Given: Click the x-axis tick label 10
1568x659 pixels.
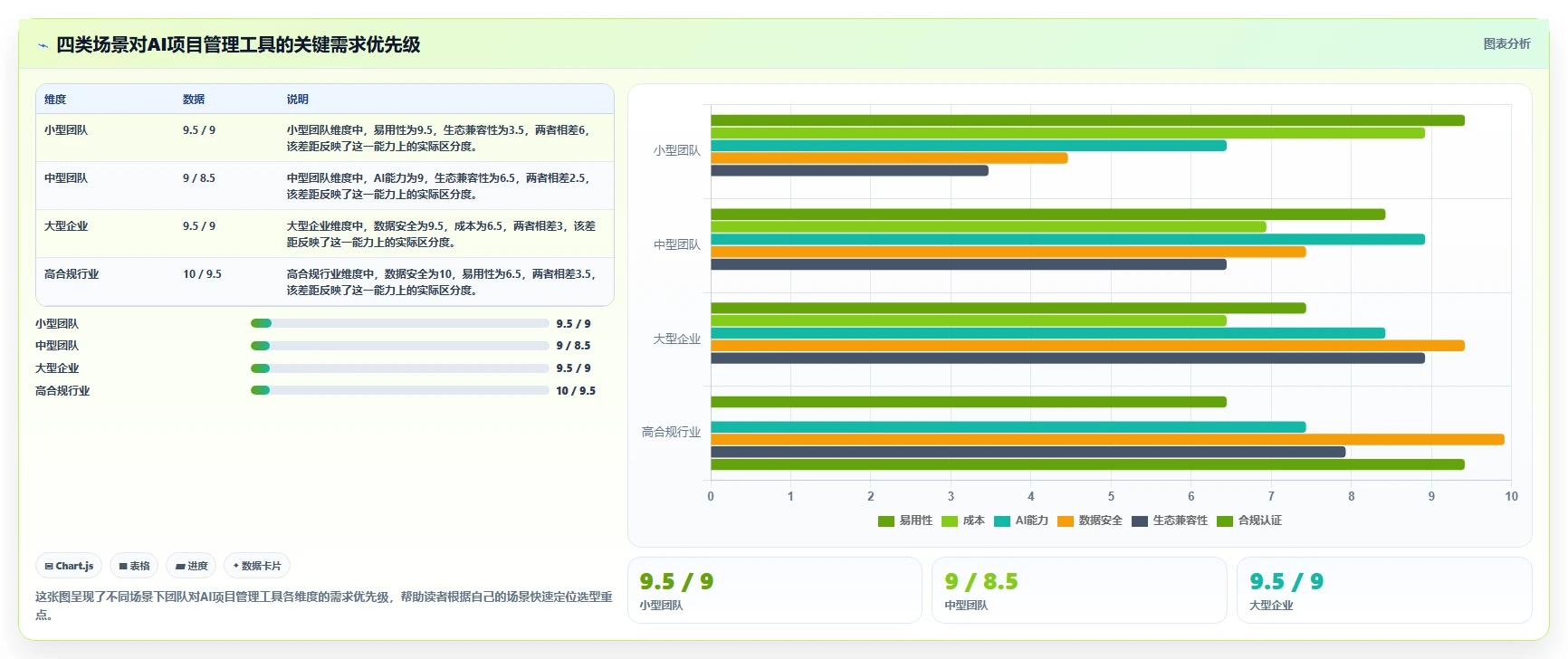Looking at the screenshot, I should (x=1511, y=497).
